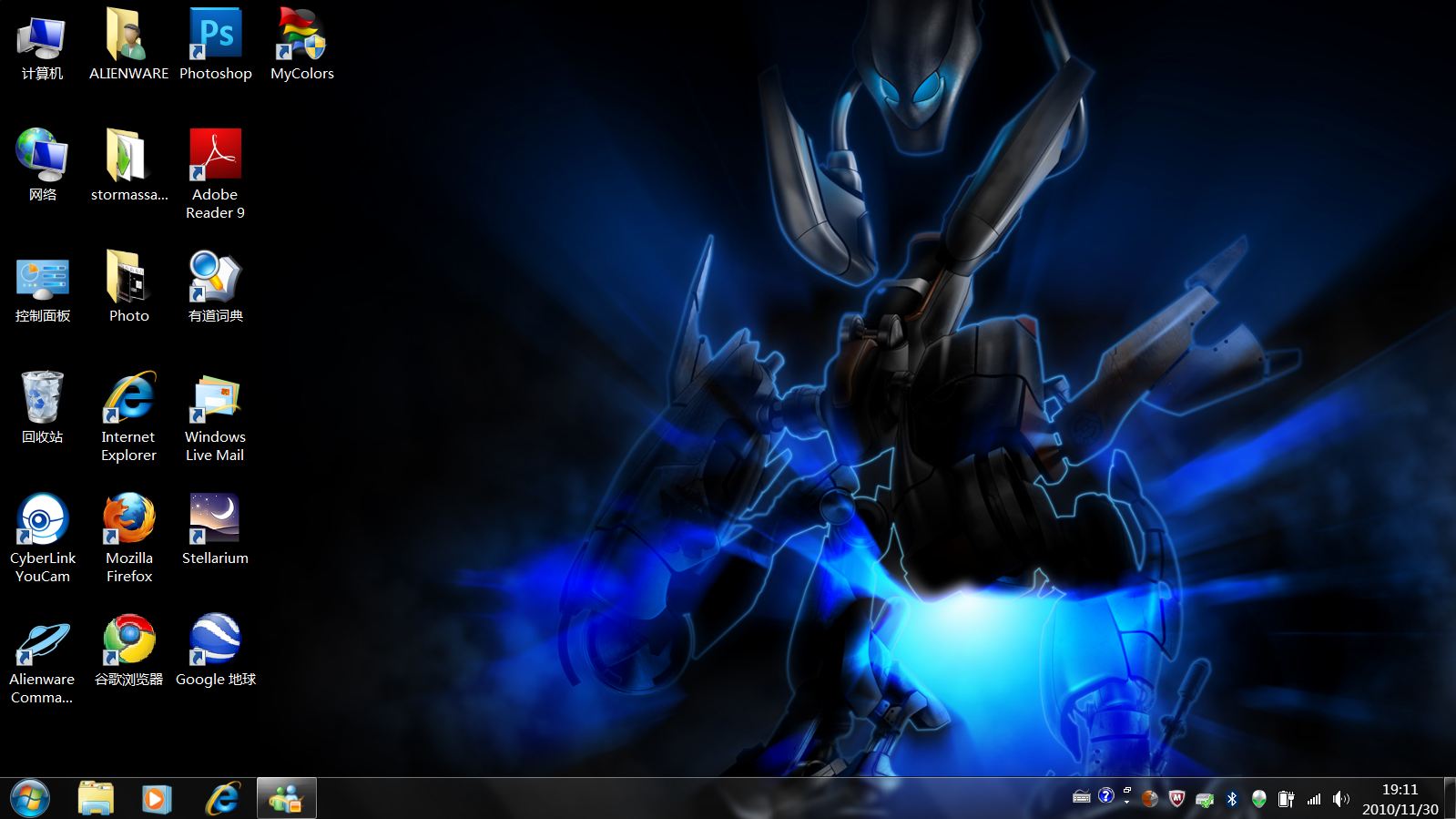This screenshot has height=819, width=1456.
Task: Click the keyboard icon in the tray
Action: [x=1082, y=797]
